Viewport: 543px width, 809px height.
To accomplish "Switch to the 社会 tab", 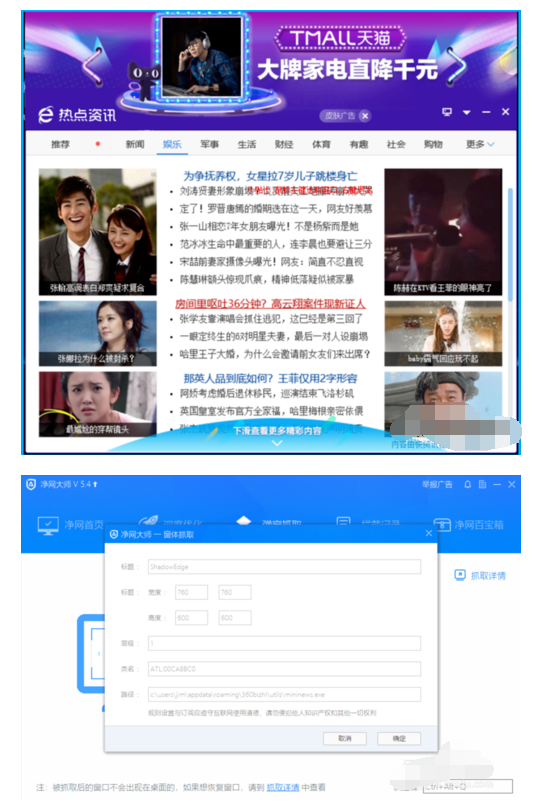I will [396, 144].
